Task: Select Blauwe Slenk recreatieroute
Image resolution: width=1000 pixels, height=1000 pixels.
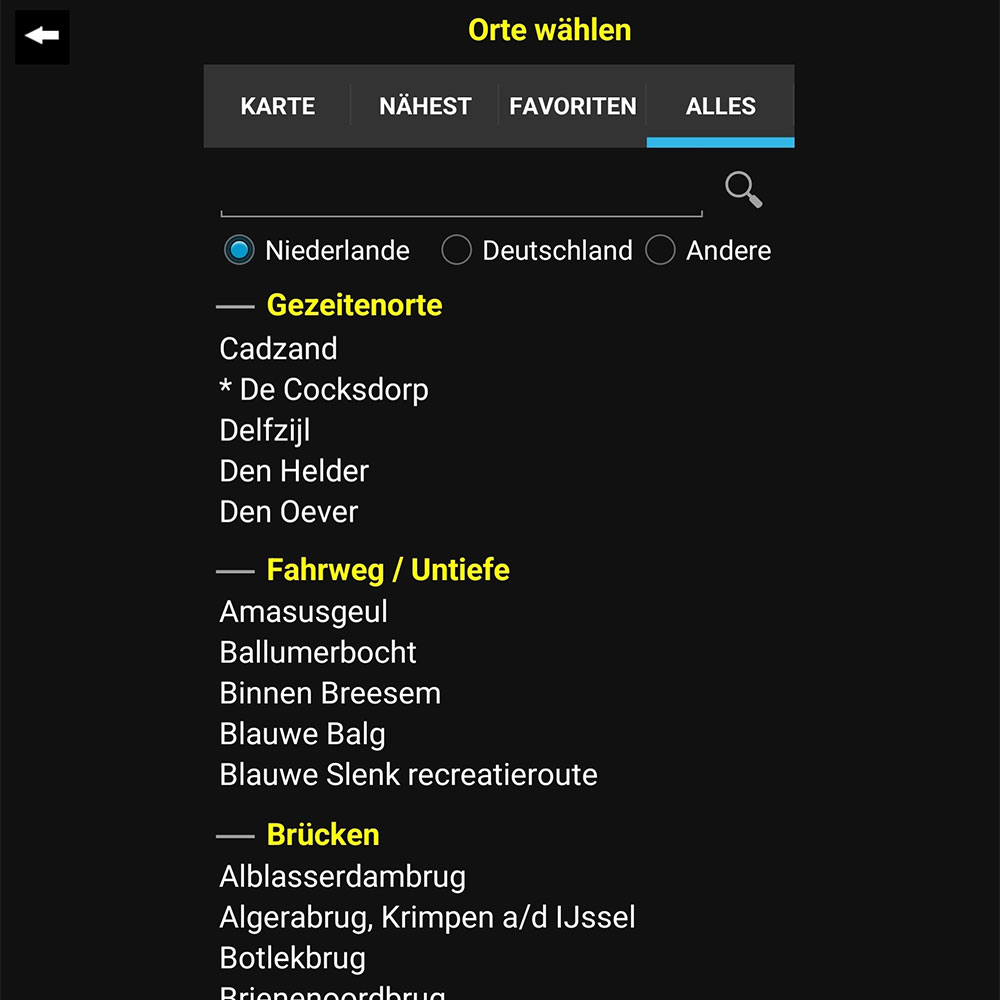Action: pyautogui.click(x=408, y=775)
